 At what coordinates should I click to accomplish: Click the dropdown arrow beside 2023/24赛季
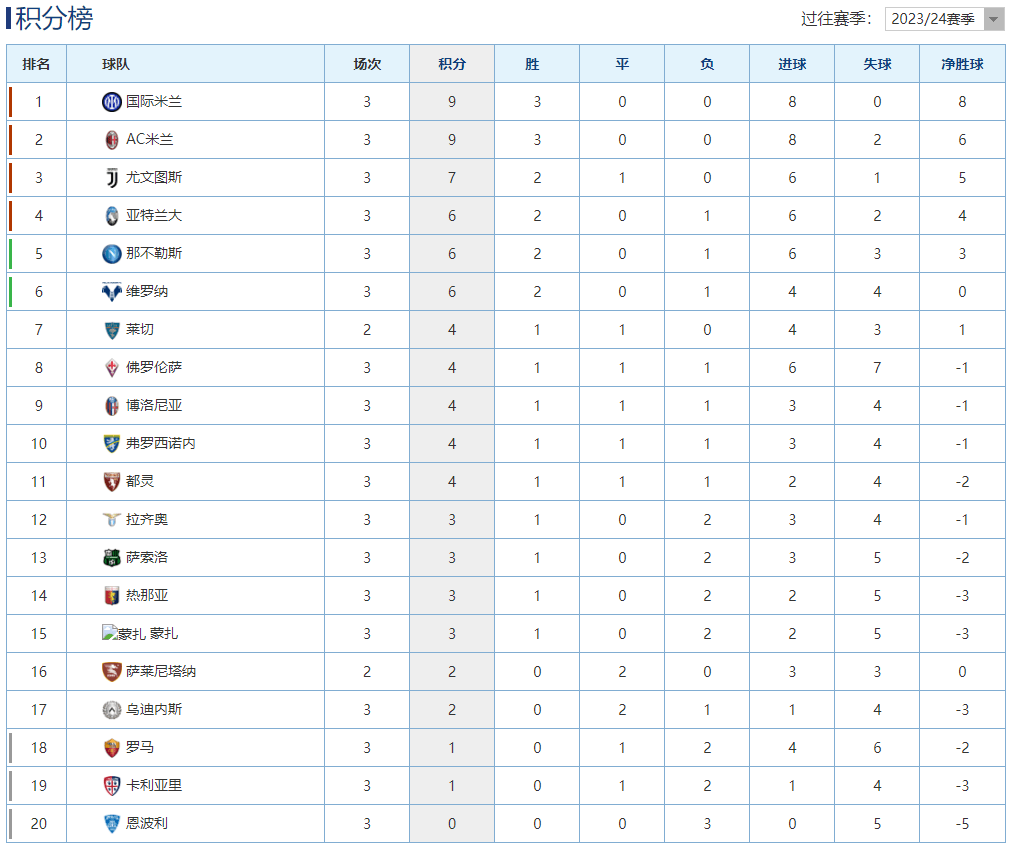pos(994,19)
